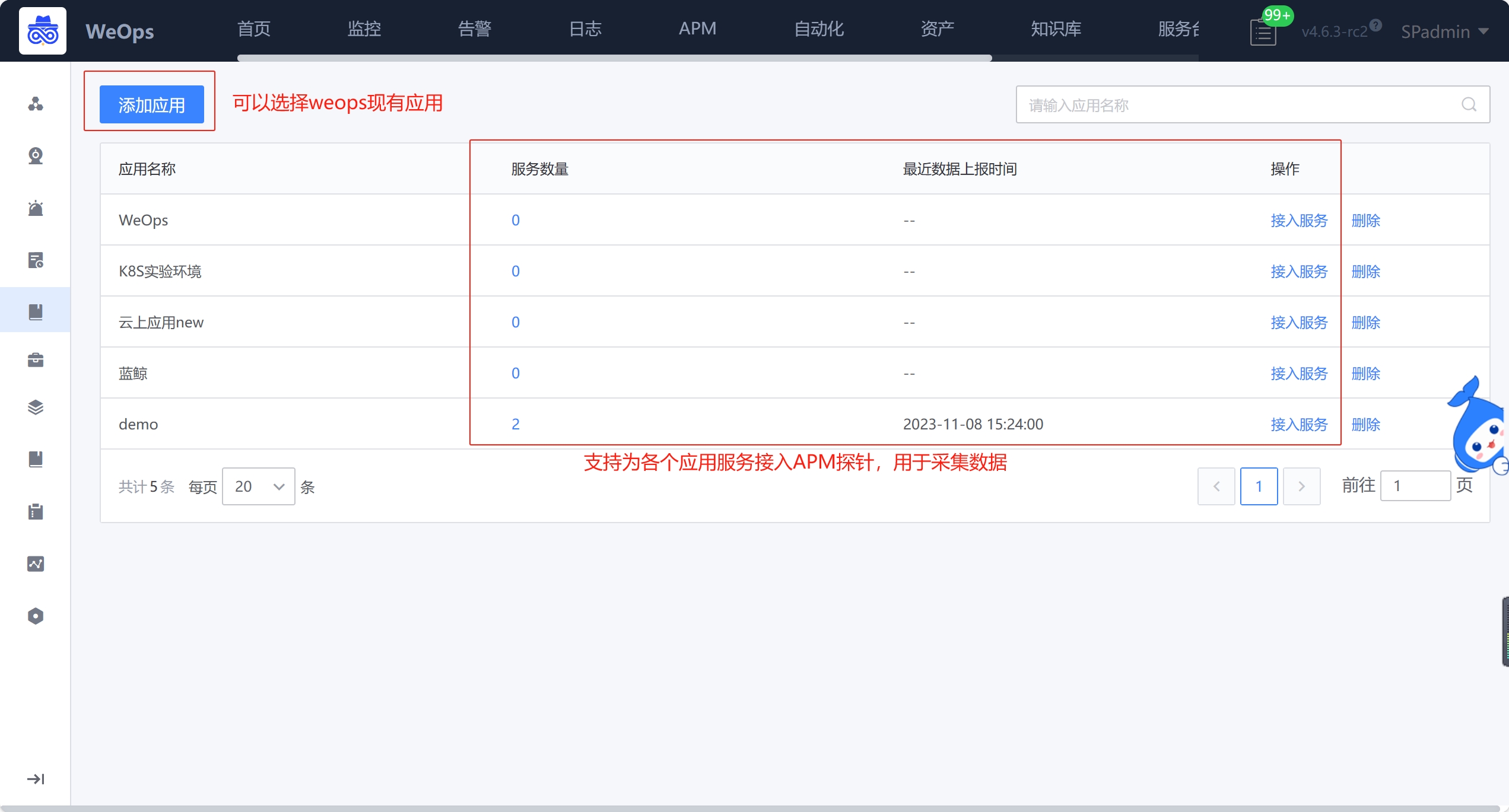Screen dimensions: 1509x812
Task: Go to next page arrow
Action: (1301, 486)
